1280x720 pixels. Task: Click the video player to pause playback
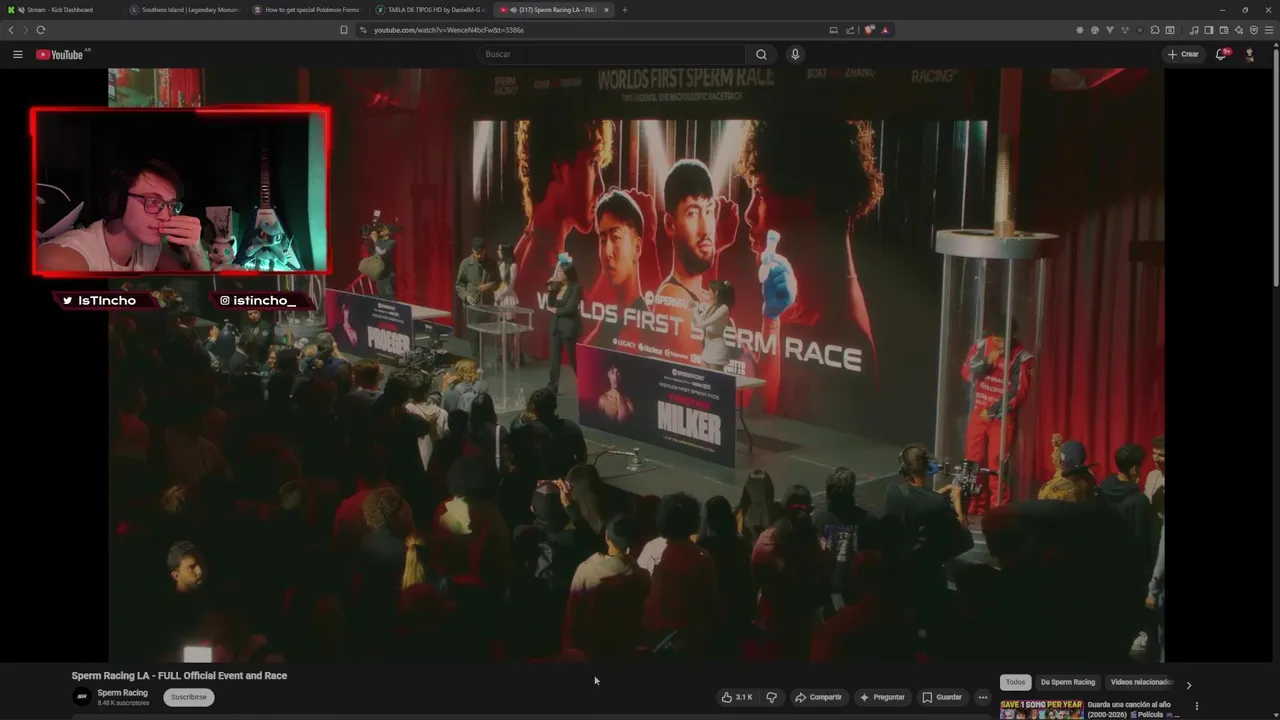tap(636, 365)
